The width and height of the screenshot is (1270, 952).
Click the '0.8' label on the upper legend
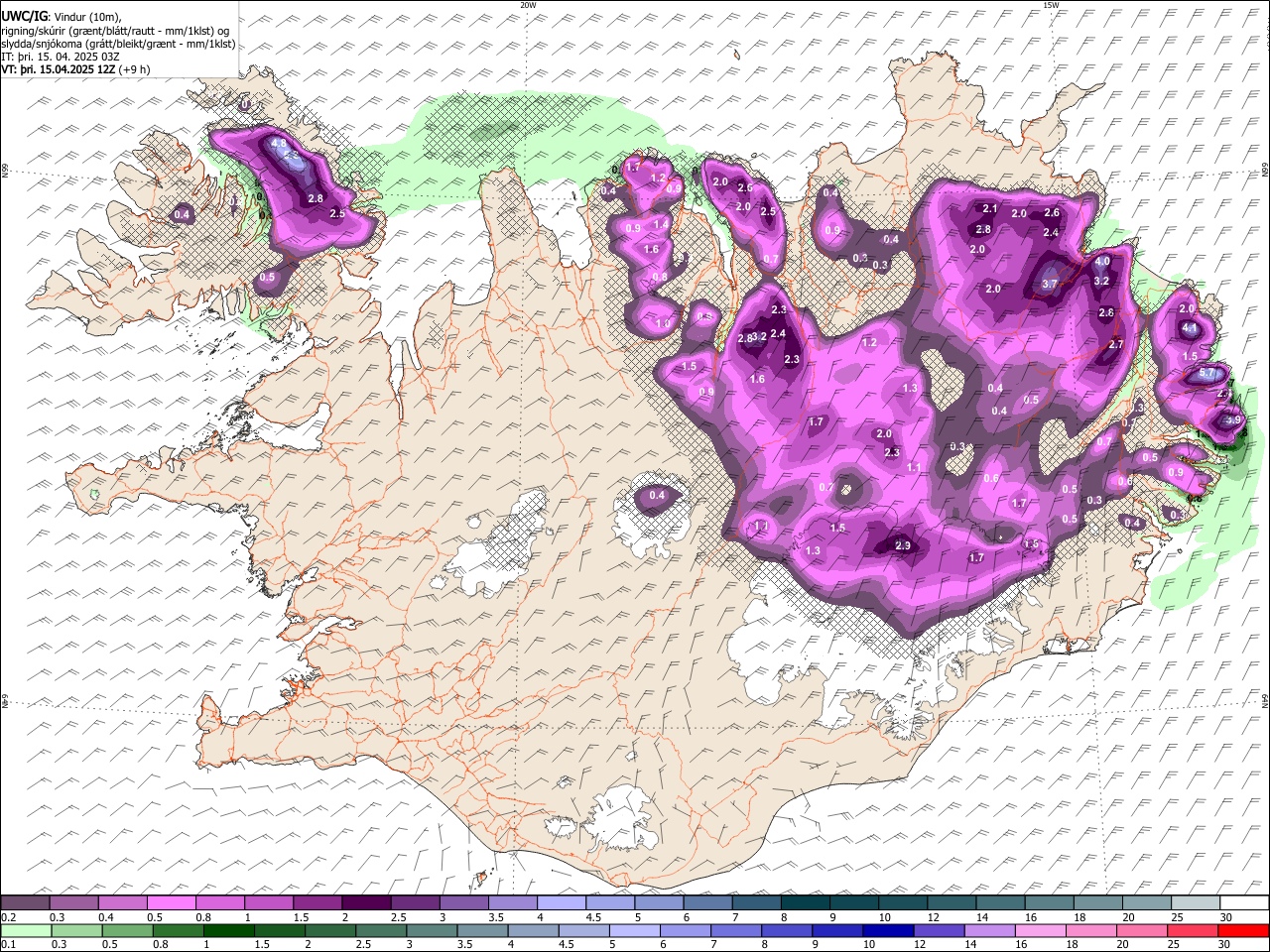pos(203,917)
